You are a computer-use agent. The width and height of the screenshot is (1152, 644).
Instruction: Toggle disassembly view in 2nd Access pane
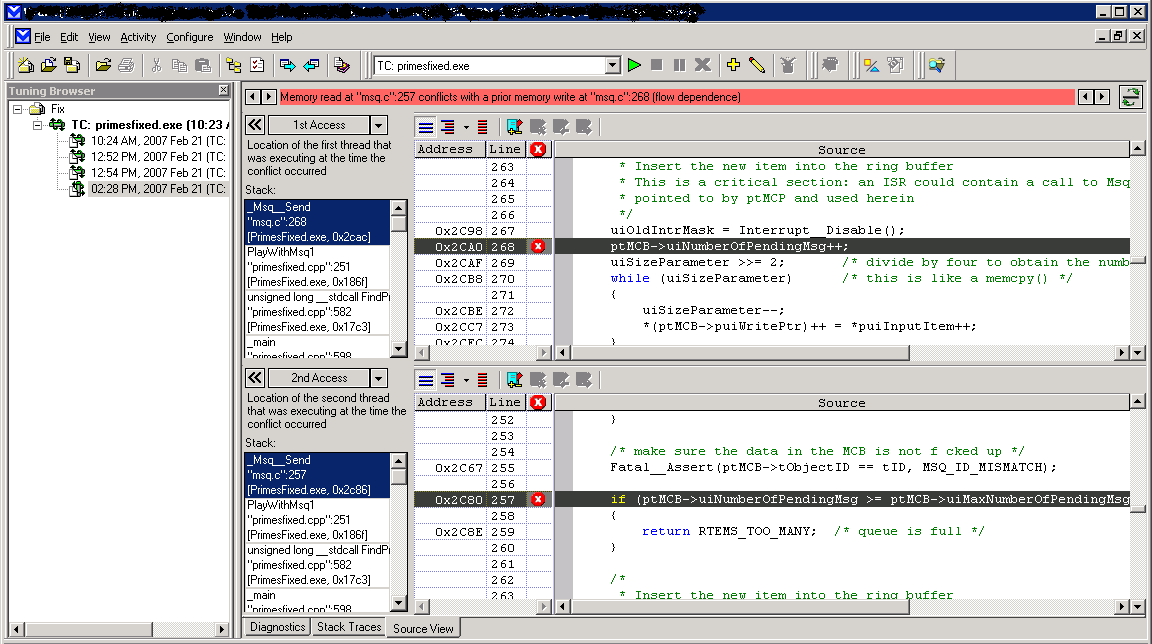click(483, 379)
